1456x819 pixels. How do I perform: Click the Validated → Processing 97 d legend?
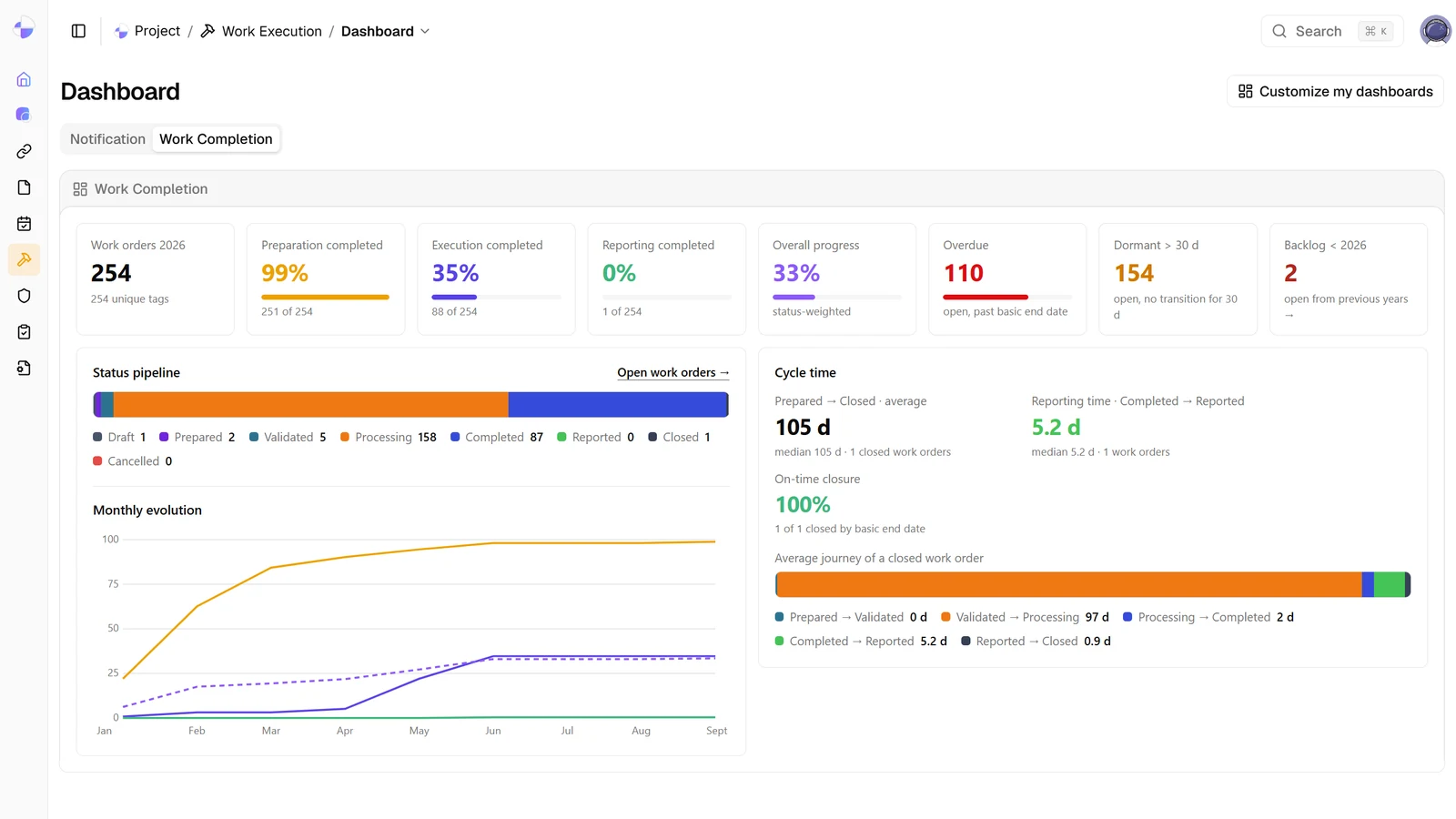1025,617
